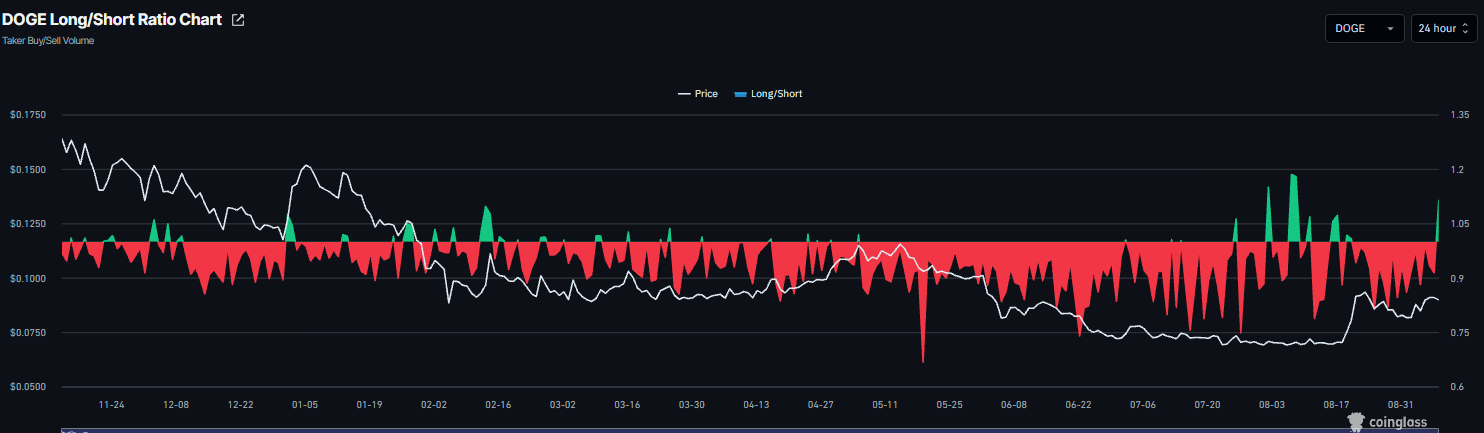The height and width of the screenshot is (433, 1484).
Task: Click the 0.6 ratio axis label
Action: 1457,387
